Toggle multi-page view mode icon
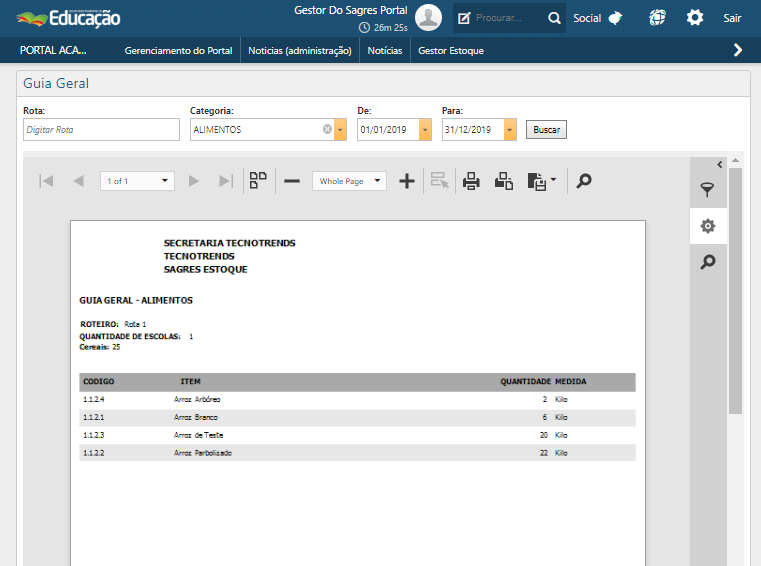This screenshot has width=761, height=566. coord(259,181)
